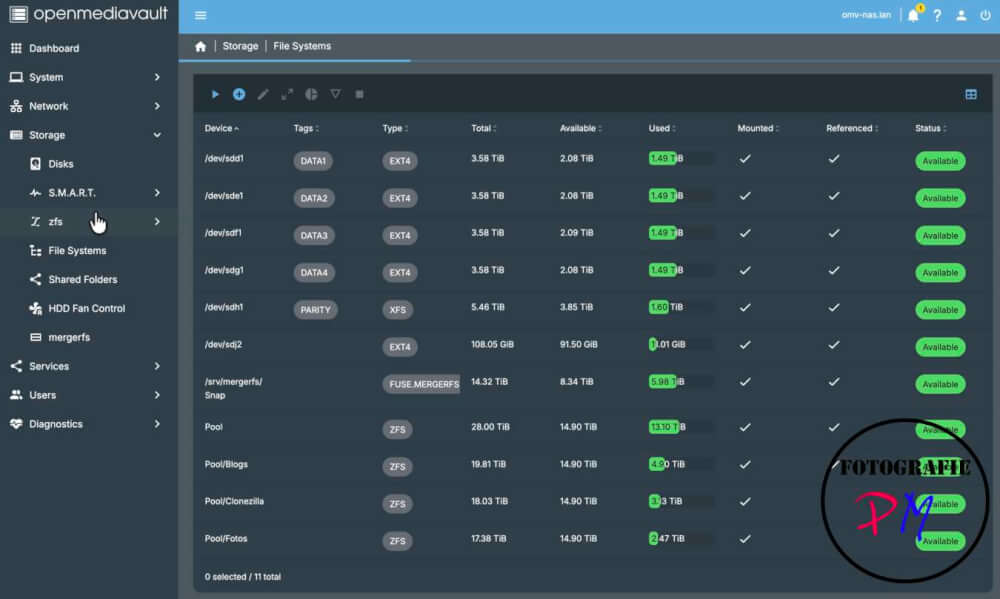1000x599 pixels.
Task: Go to home via breadcrumb house icon
Action: coord(200,46)
